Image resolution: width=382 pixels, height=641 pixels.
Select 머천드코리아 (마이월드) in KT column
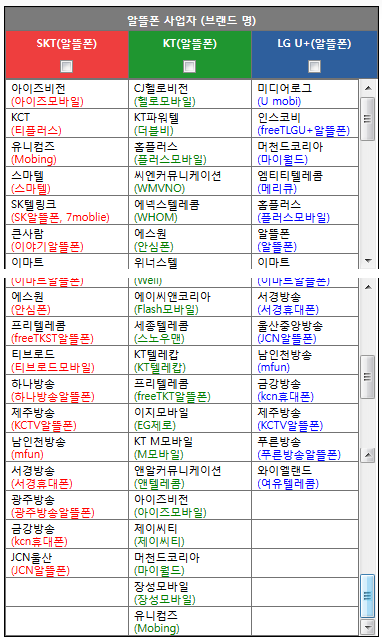coord(190,563)
